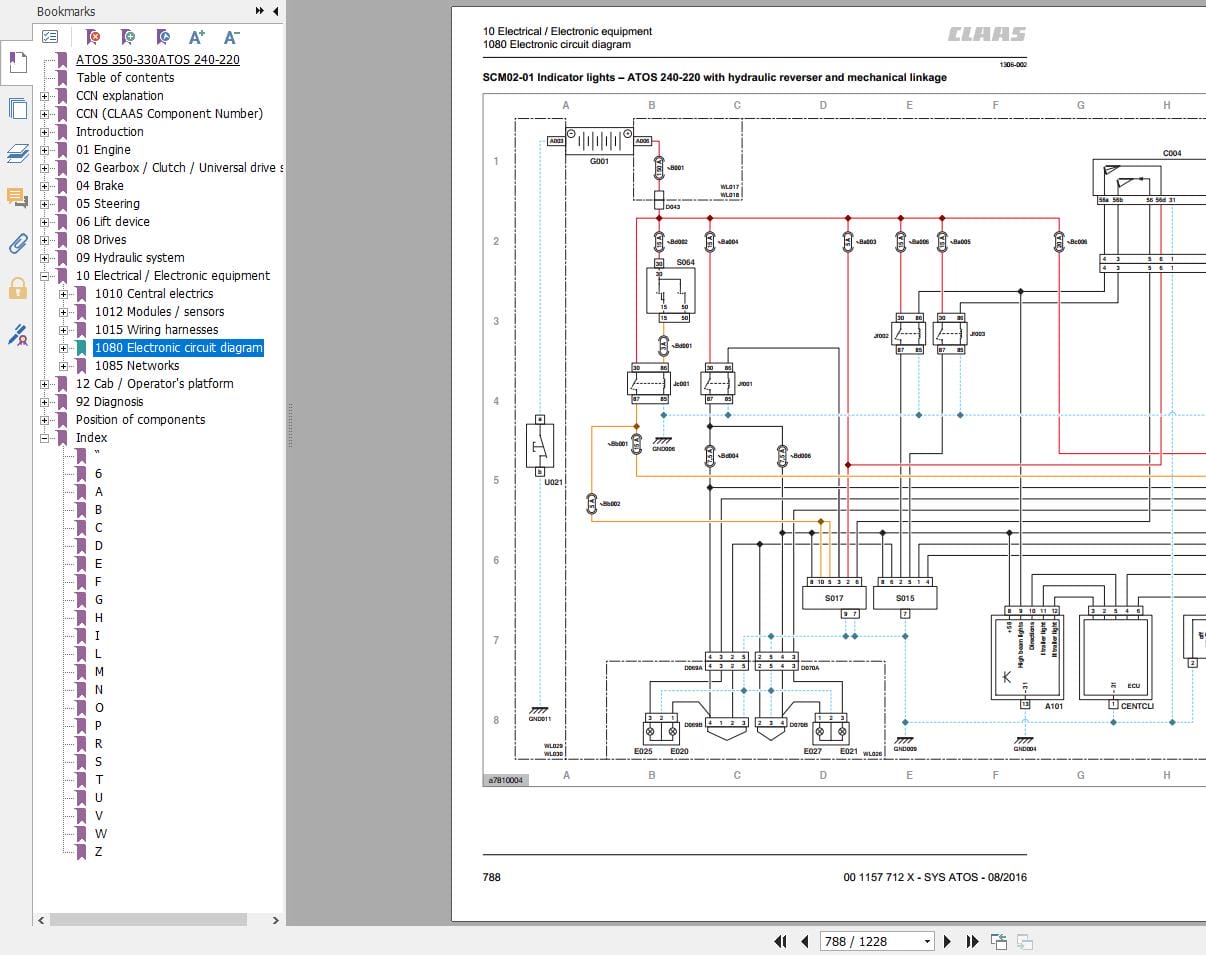This screenshot has width=1206, height=955.
Task: Click the set bookmark destination icon
Action: point(163,37)
